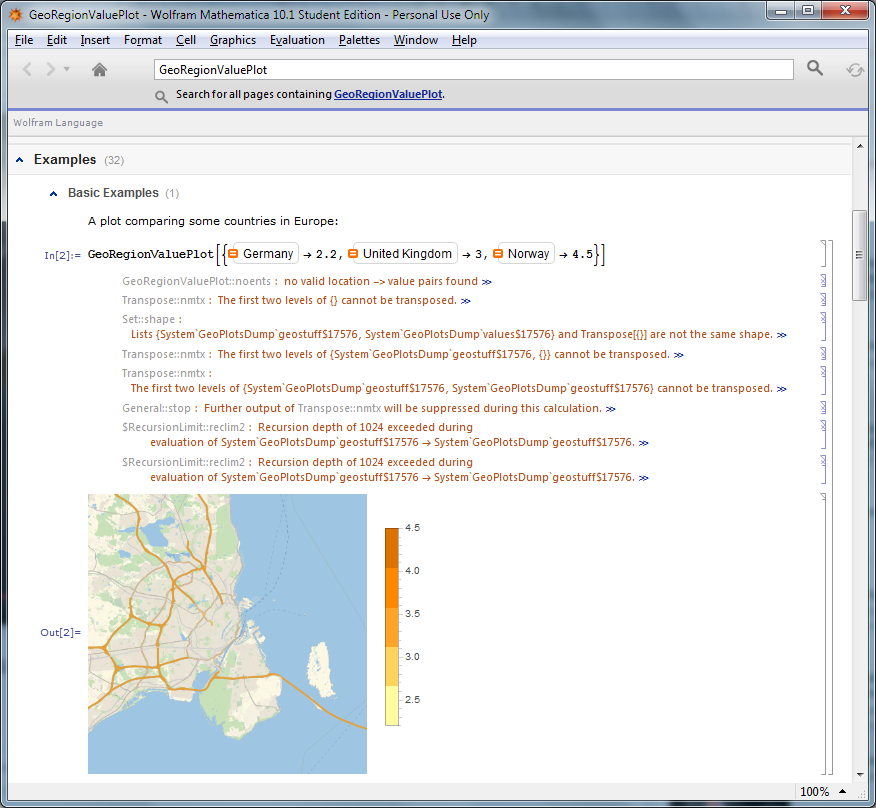Open the Help menu
The width and height of the screenshot is (876, 808).
click(464, 40)
